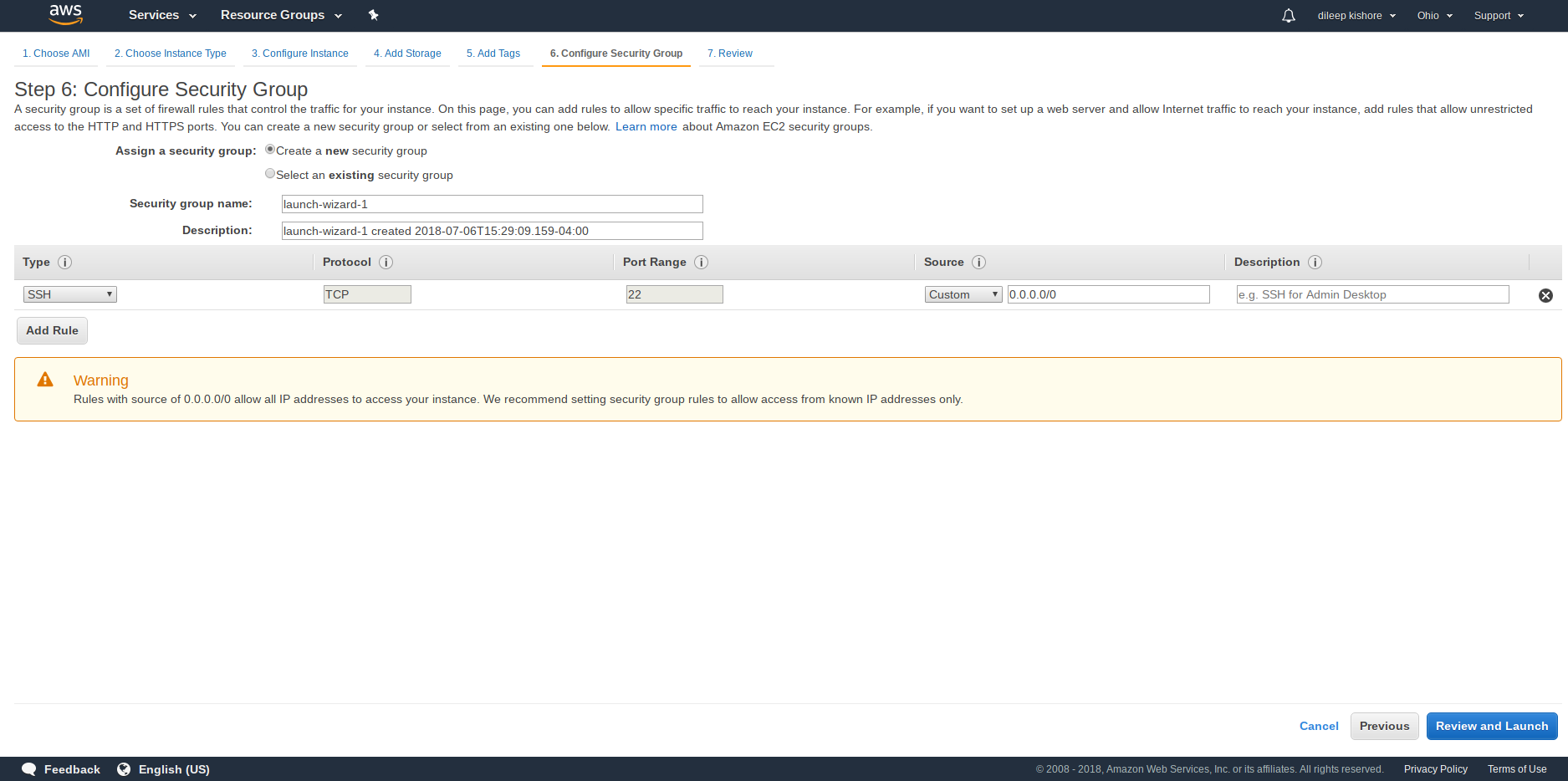Viewport: 1568px width, 781px height.
Task: Edit the Security group name field
Action: coord(492,204)
